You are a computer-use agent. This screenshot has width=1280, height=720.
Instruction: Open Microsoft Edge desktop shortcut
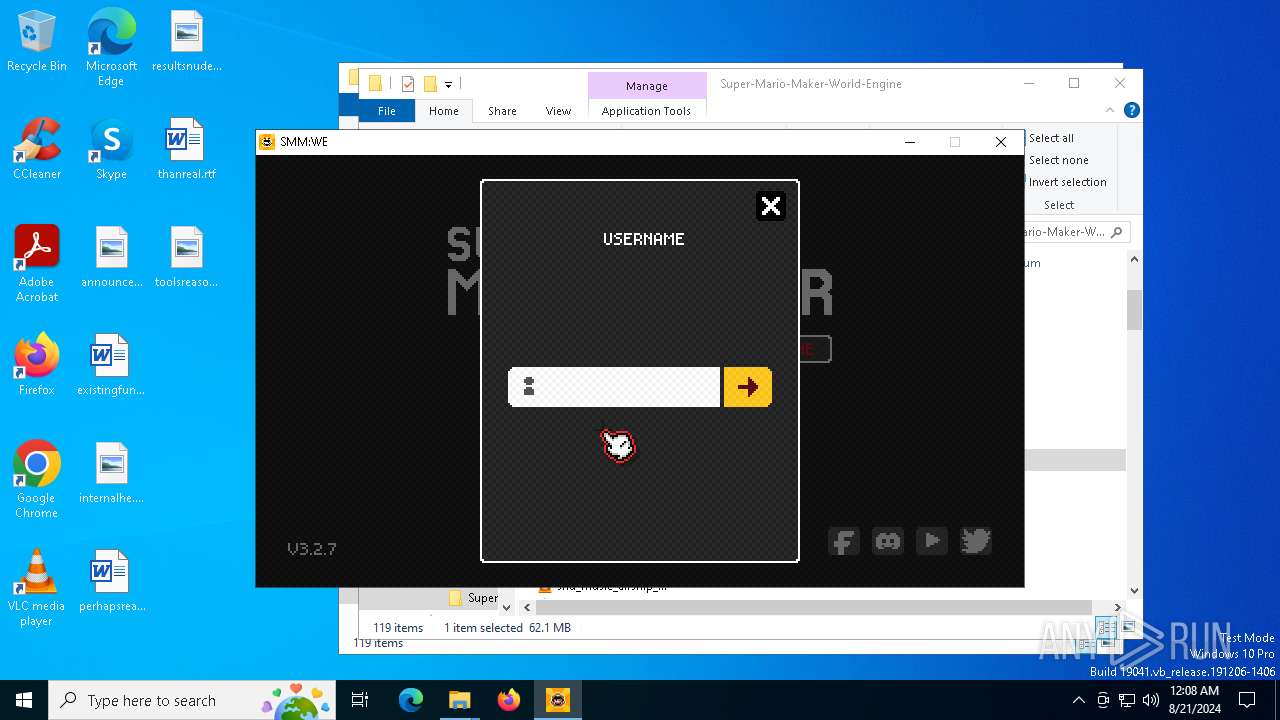111,48
